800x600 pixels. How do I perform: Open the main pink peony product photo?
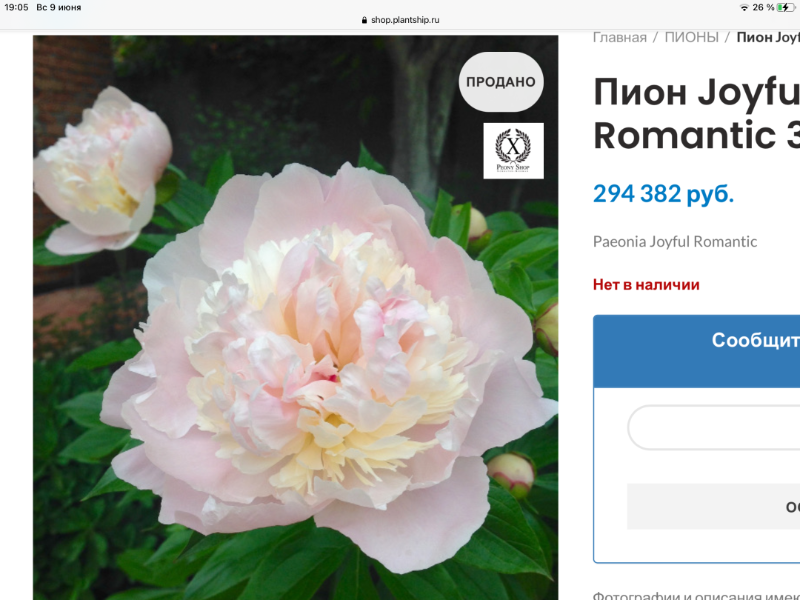[295, 317]
